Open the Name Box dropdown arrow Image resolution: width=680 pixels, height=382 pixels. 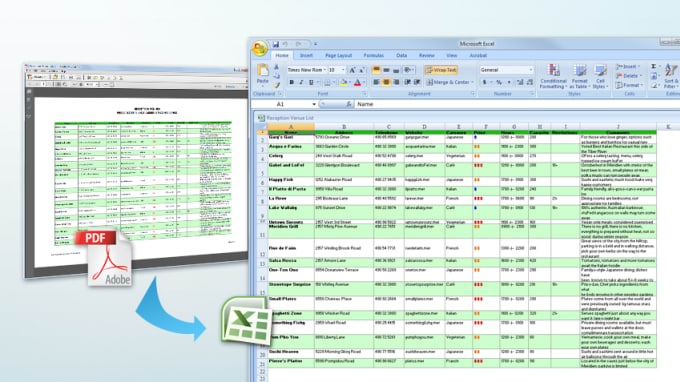pyautogui.click(x=314, y=104)
